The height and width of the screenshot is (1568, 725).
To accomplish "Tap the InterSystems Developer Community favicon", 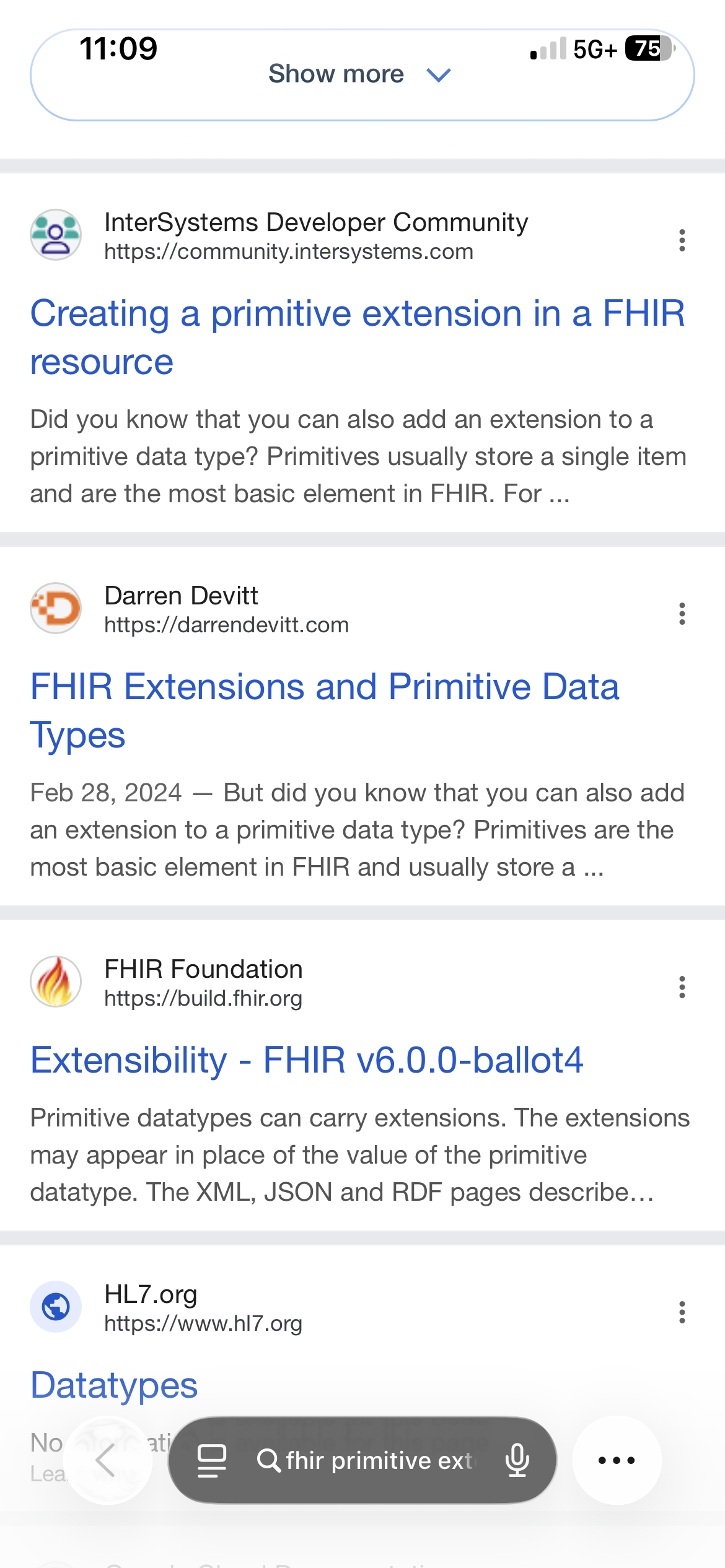I will [56, 235].
